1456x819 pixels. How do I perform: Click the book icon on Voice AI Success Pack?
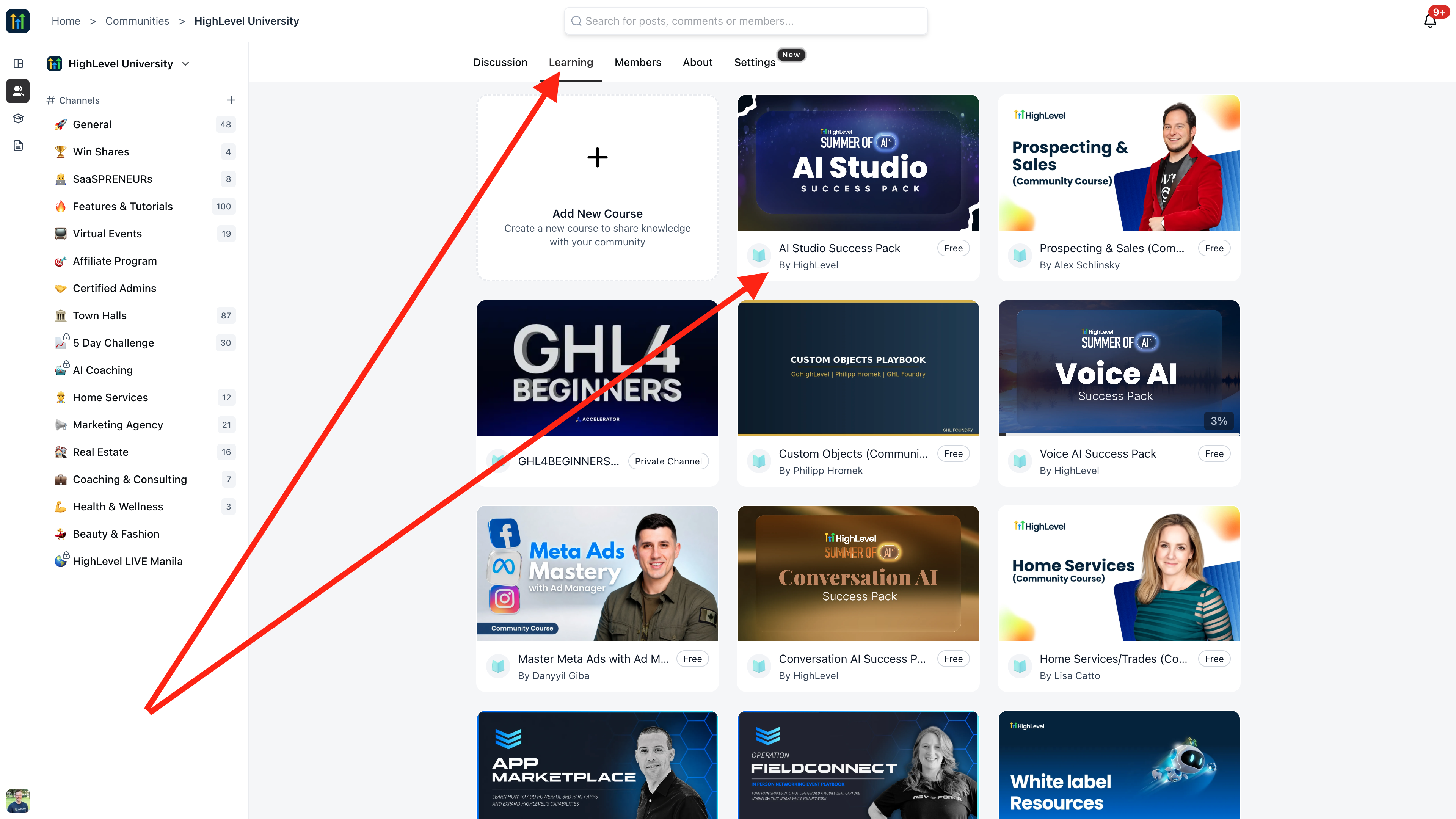pyautogui.click(x=1020, y=461)
